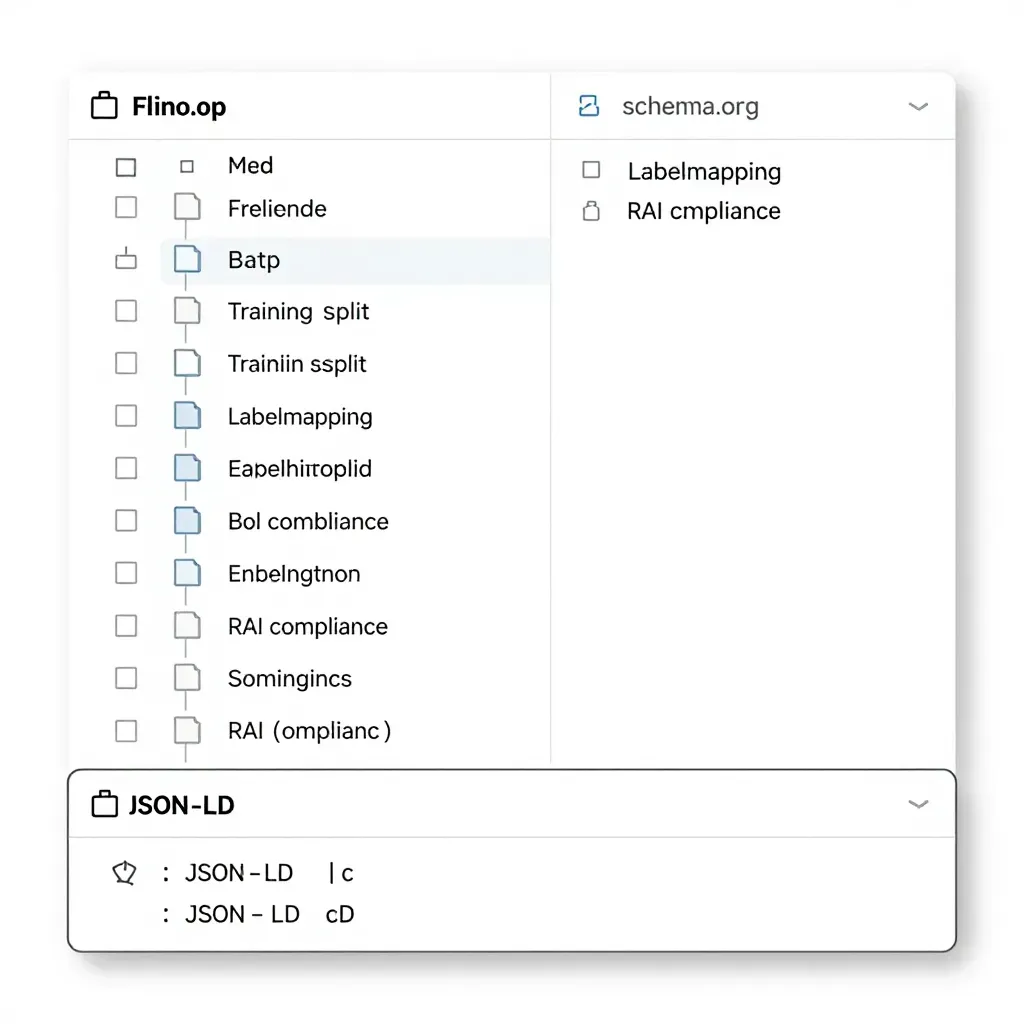Collapse the JSON-LD panel chevron

[x=917, y=804]
